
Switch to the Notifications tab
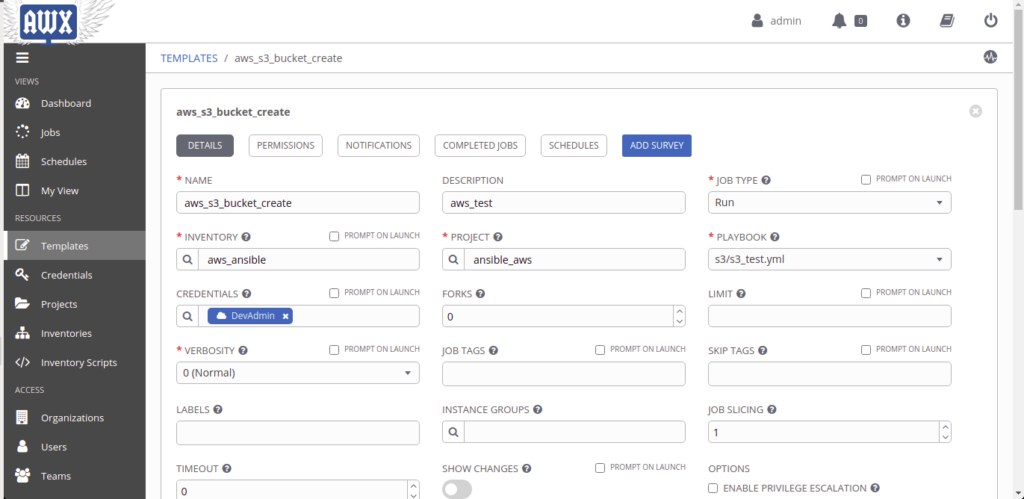tap(379, 146)
